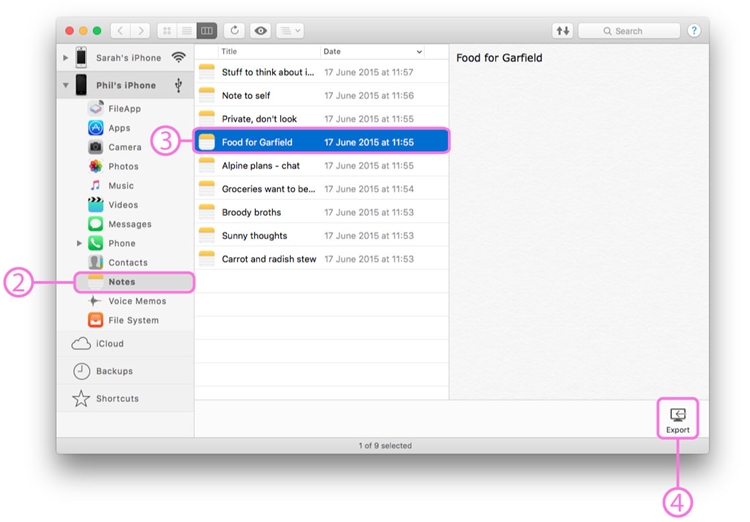
Task: Open help with the question mark
Action: pyautogui.click(x=694, y=31)
